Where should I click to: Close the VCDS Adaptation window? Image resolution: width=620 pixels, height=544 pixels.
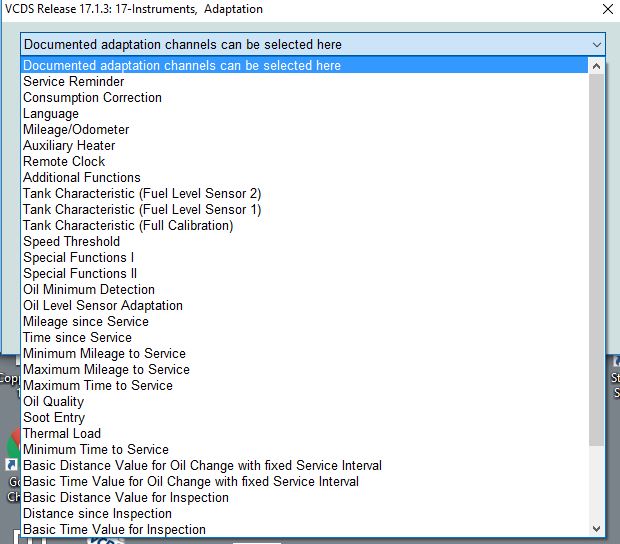[607, 9]
